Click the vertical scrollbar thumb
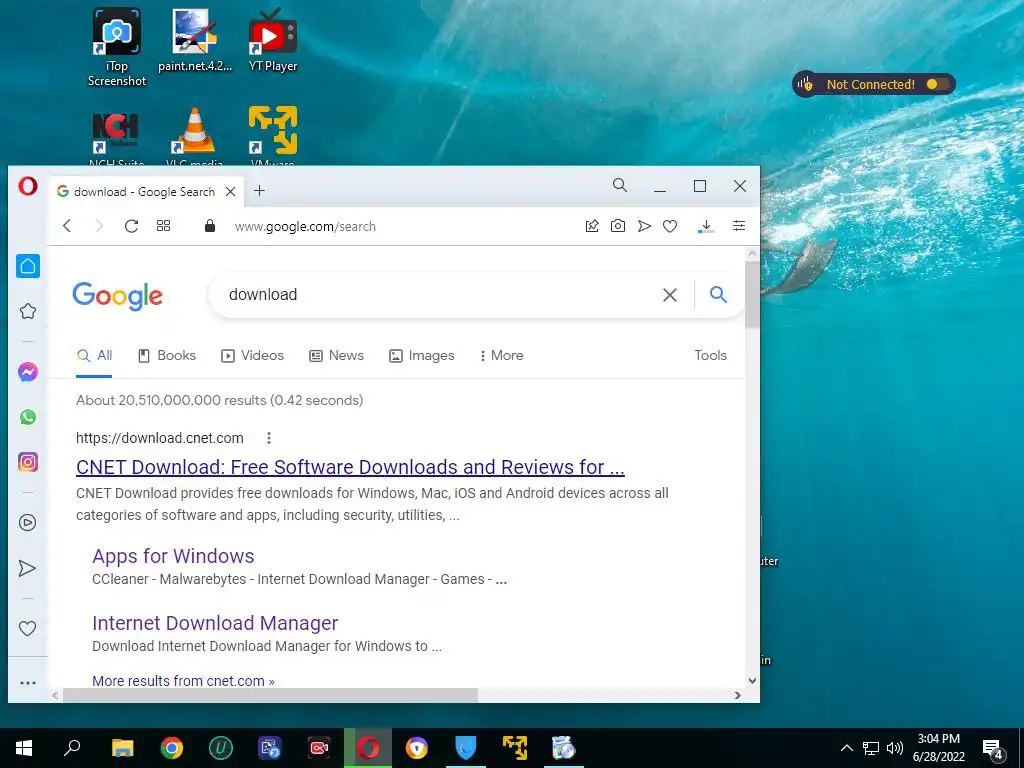Viewport: 1024px width, 768px height. pyautogui.click(x=752, y=294)
